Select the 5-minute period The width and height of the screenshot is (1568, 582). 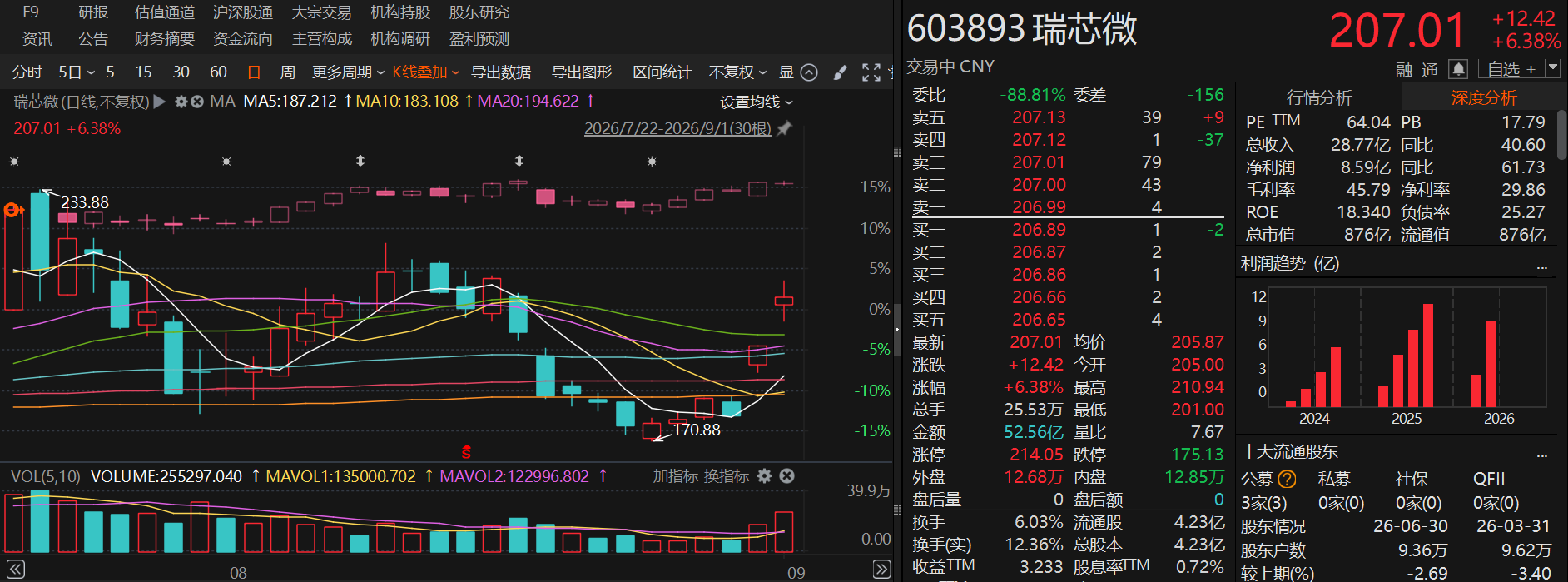[110, 72]
